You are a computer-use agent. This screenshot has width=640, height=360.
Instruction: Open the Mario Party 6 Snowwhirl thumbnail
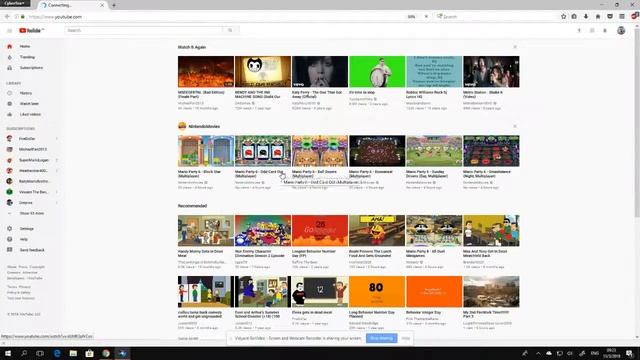(377, 151)
